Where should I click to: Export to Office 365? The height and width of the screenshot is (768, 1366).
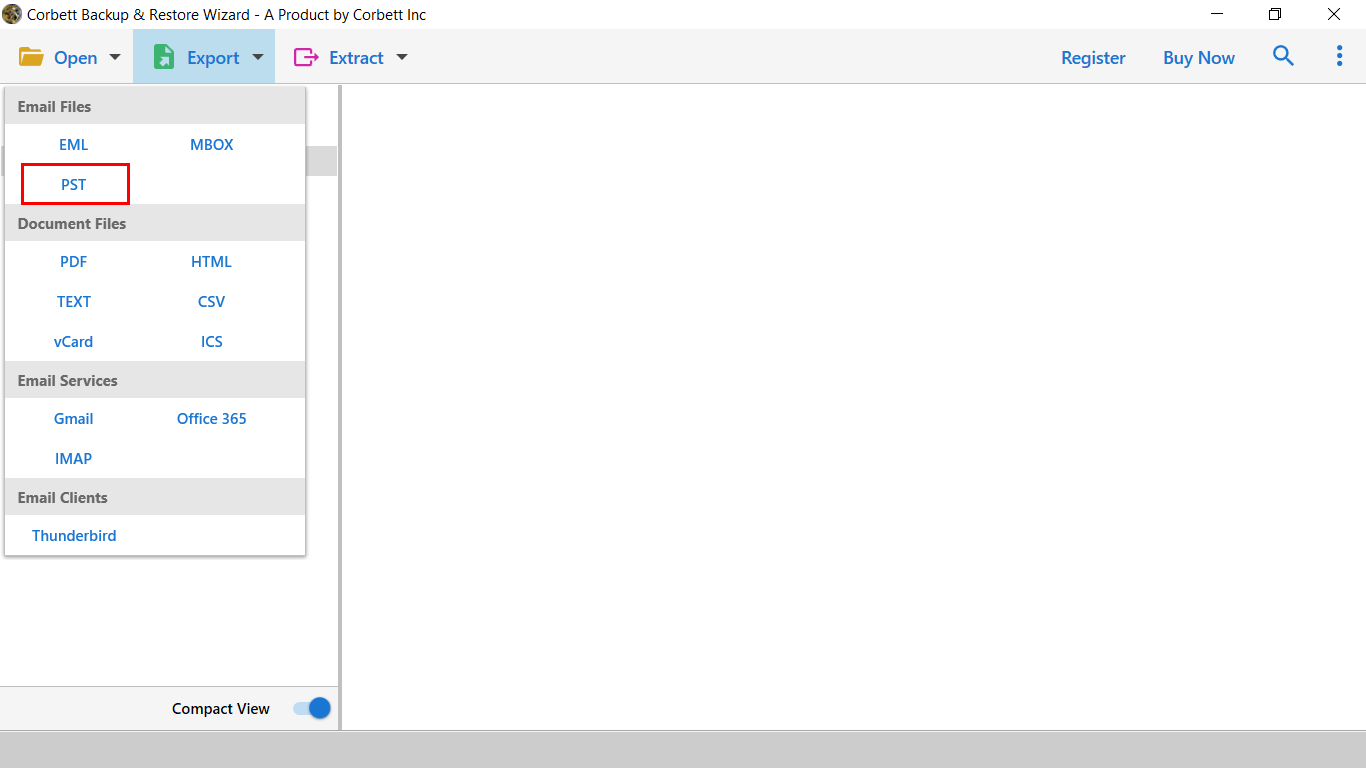click(x=211, y=419)
